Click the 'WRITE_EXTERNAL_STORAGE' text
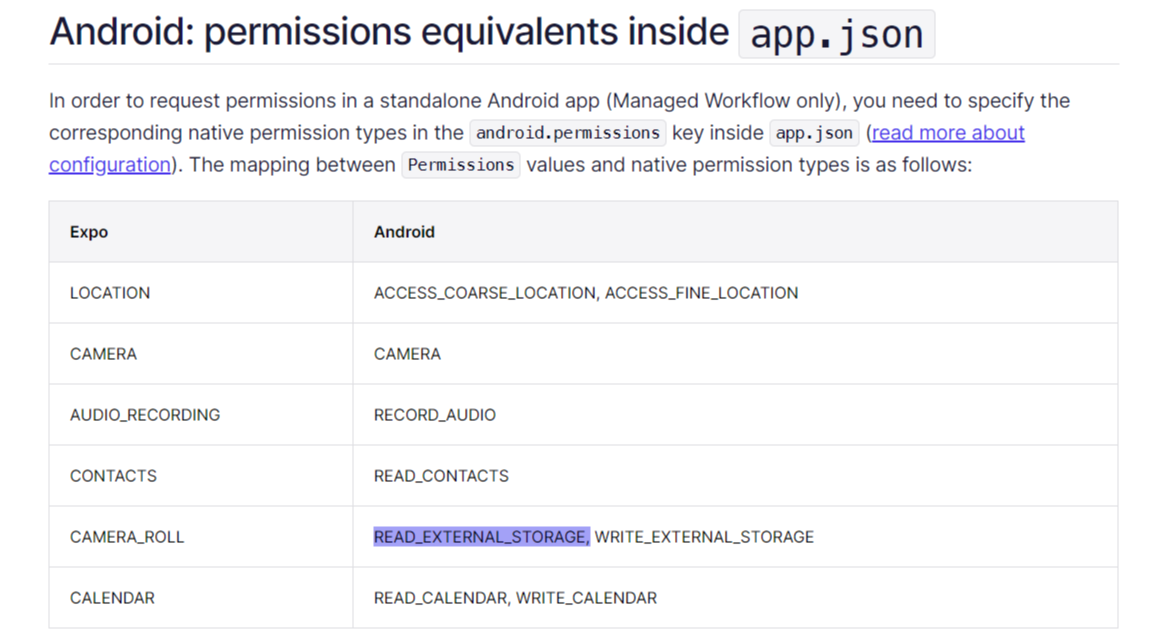Viewport: 1152px width, 633px height. coord(704,537)
